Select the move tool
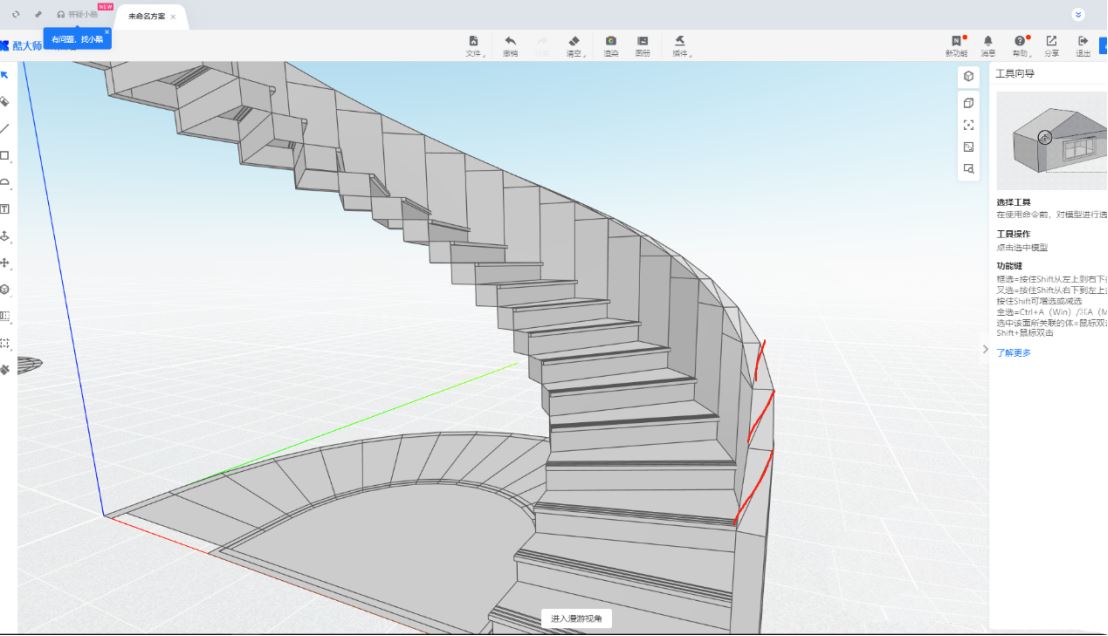This screenshot has height=636, width=1108. [4, 263]
